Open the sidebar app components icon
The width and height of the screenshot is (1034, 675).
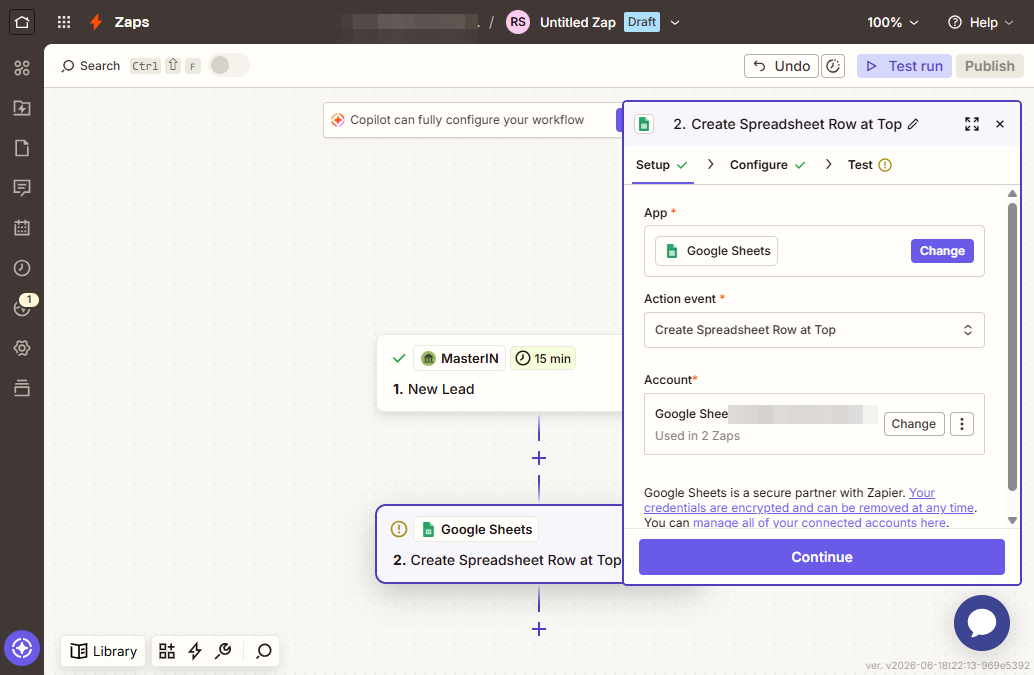pos(22,68)
